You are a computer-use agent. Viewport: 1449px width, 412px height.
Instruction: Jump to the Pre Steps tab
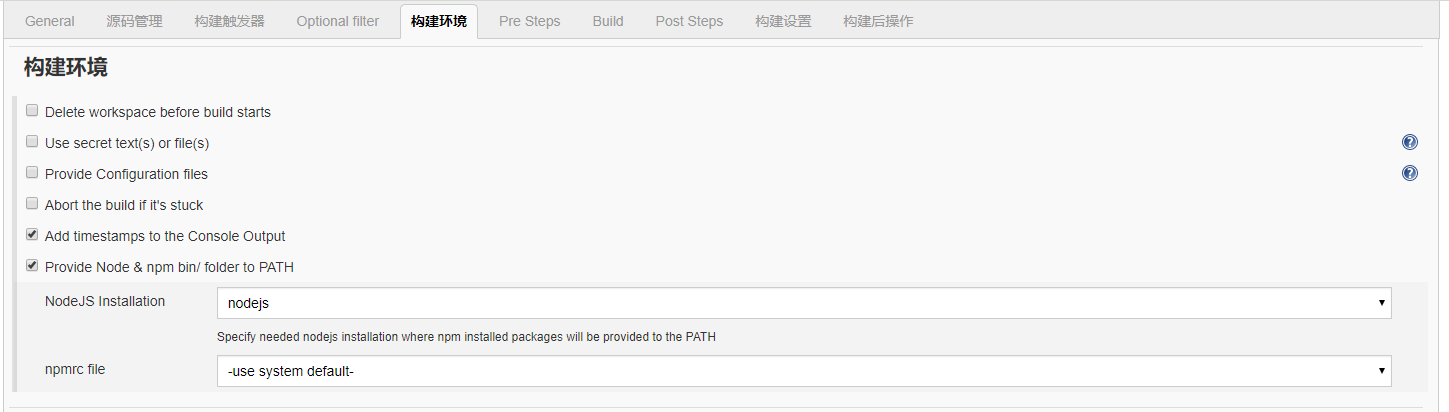click(529, 21)
